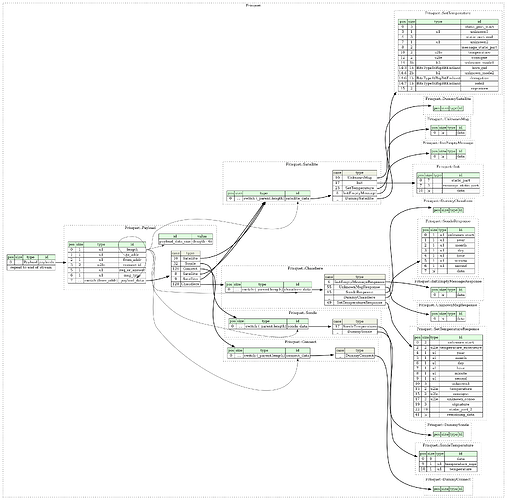Select SondeTemperature case in Sonde switch table
507x500 pixels.
359,326
